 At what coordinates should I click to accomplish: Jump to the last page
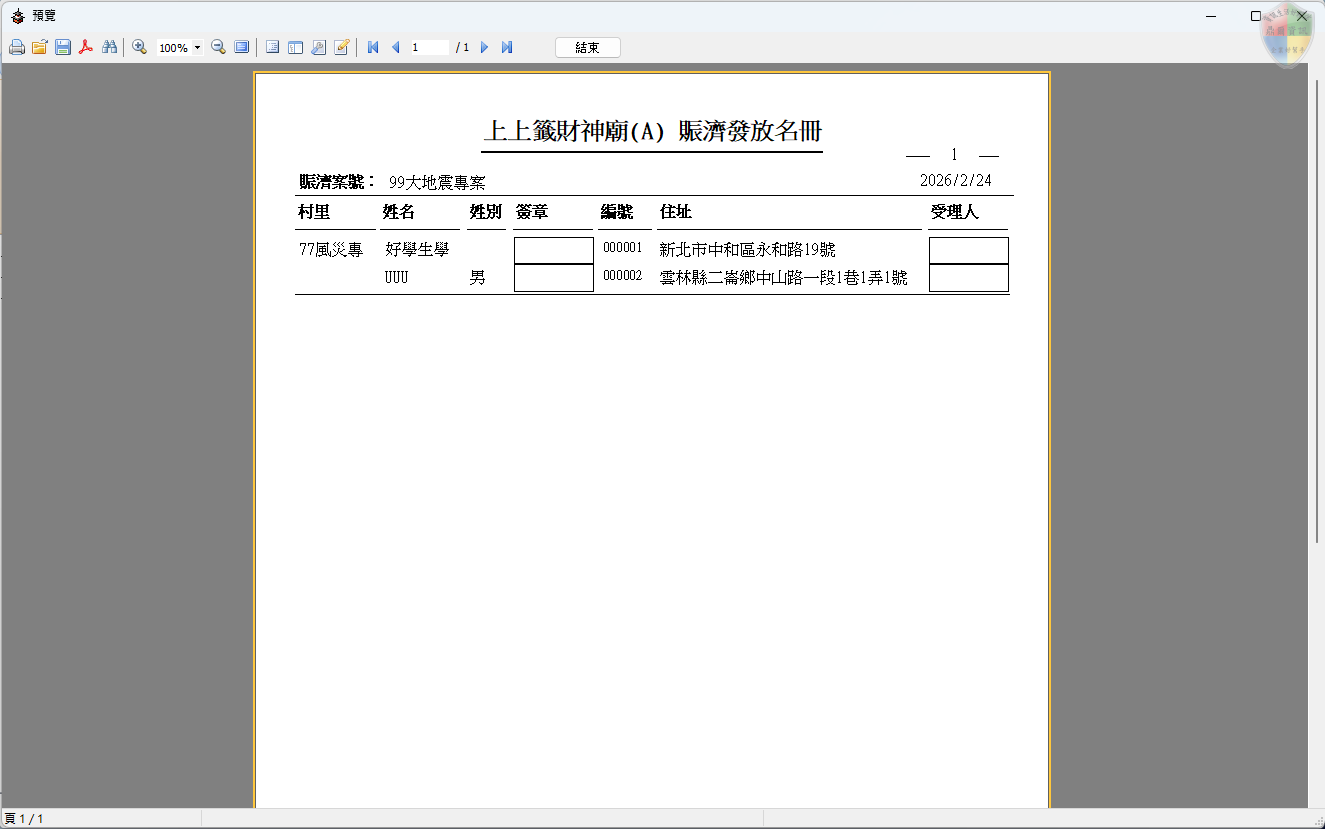click(x=507, y=47)
